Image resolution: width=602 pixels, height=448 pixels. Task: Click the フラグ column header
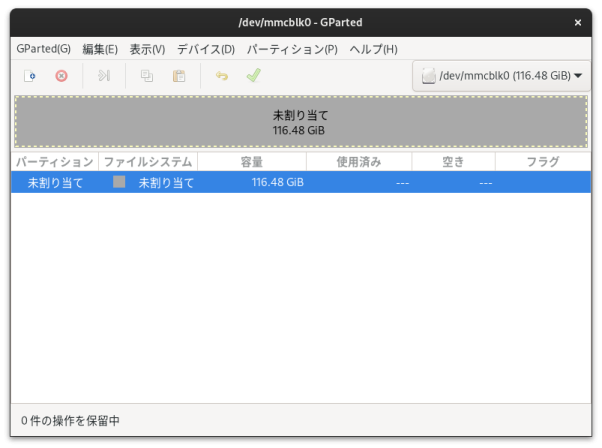(x=543, y=162)
